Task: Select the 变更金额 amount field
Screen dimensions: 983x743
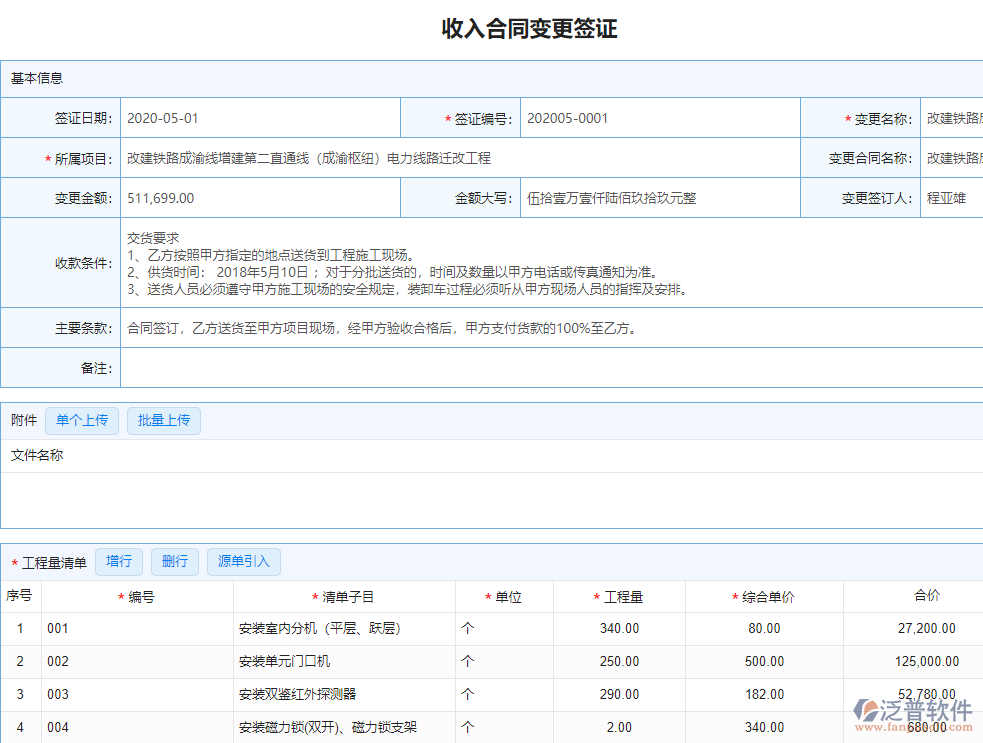Action: click(x=260, y=197)
